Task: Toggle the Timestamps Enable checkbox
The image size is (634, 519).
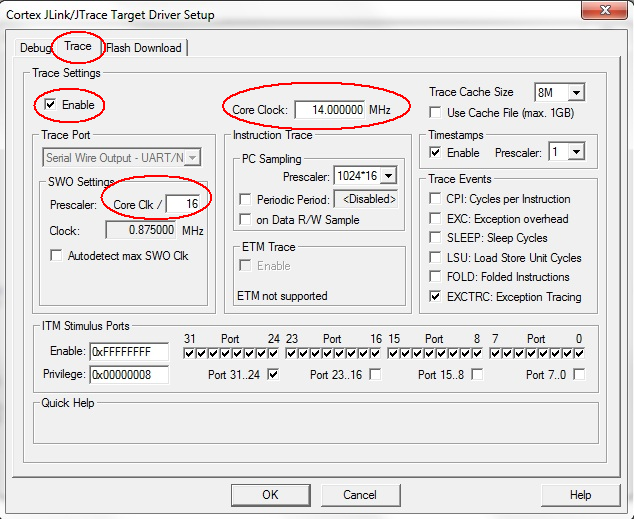Action: (x=435, y=153)
